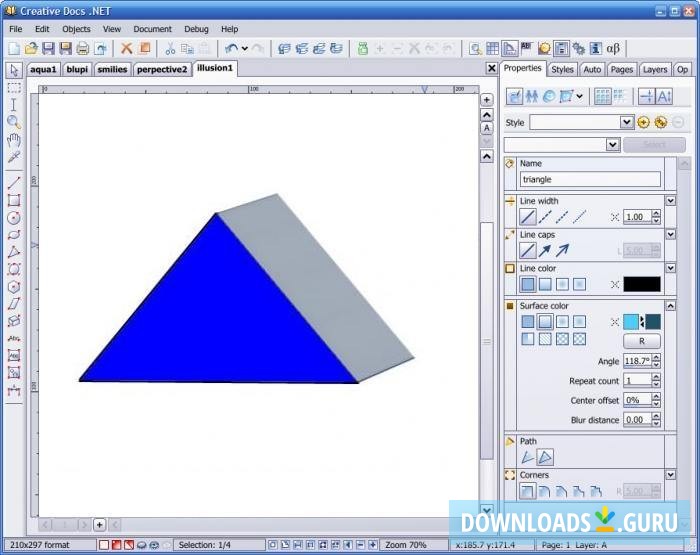Image resolution: width=700 pixels, height=555 pixels.
Task: Switch to the smilies document tab
Action: [112, 69]
